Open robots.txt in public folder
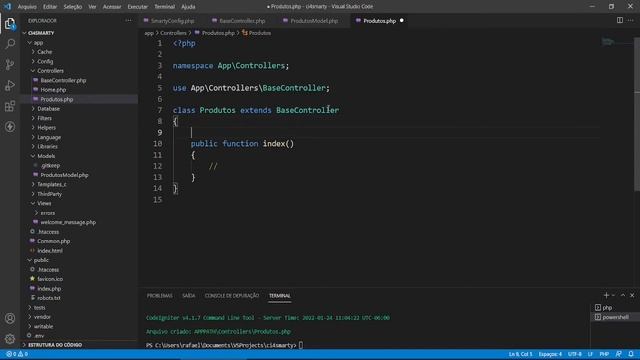The width and height of the screenshot is (640, 360). (x=49, y=298)
